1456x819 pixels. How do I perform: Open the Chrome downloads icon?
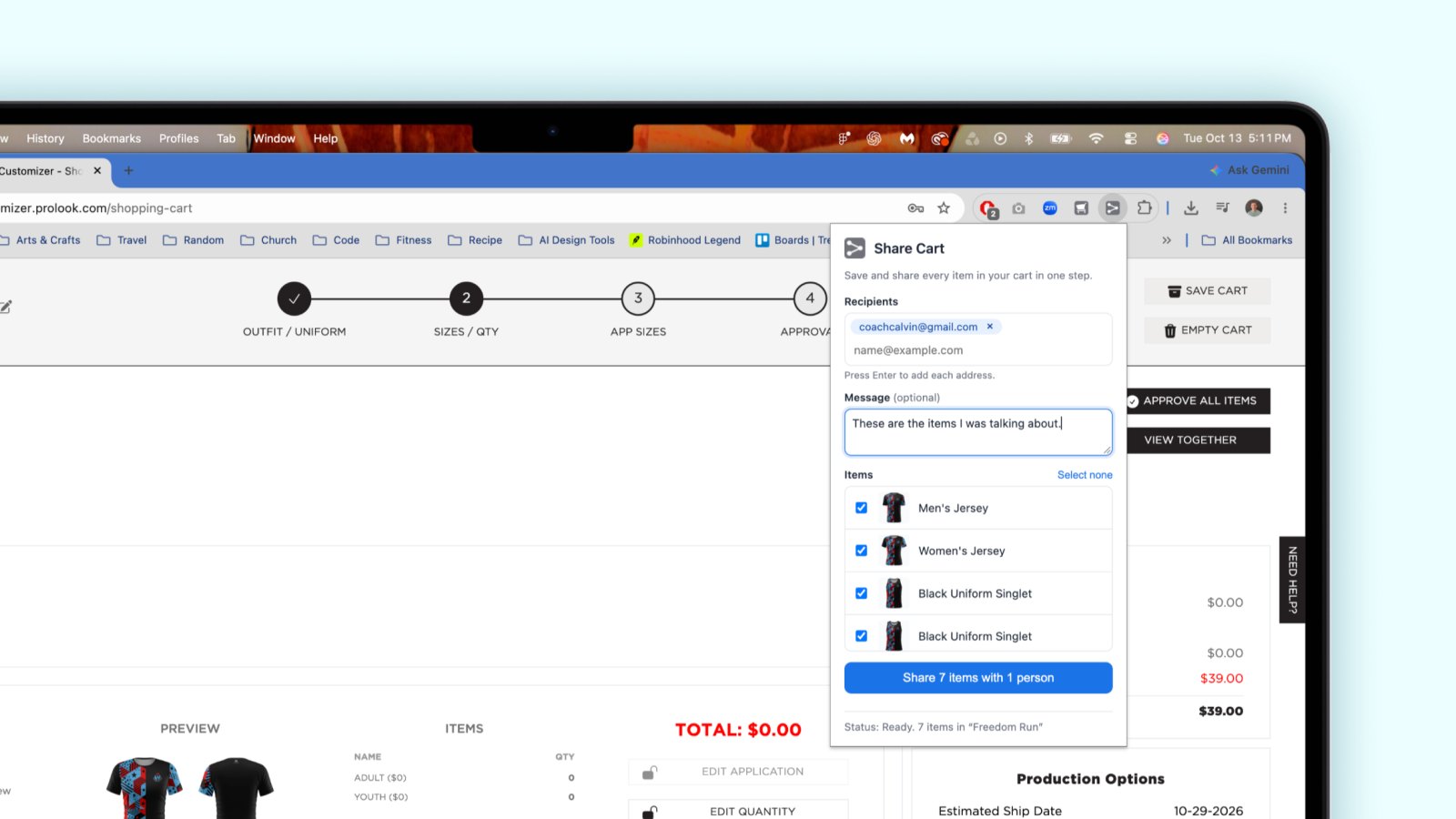tap(1191, 208)
